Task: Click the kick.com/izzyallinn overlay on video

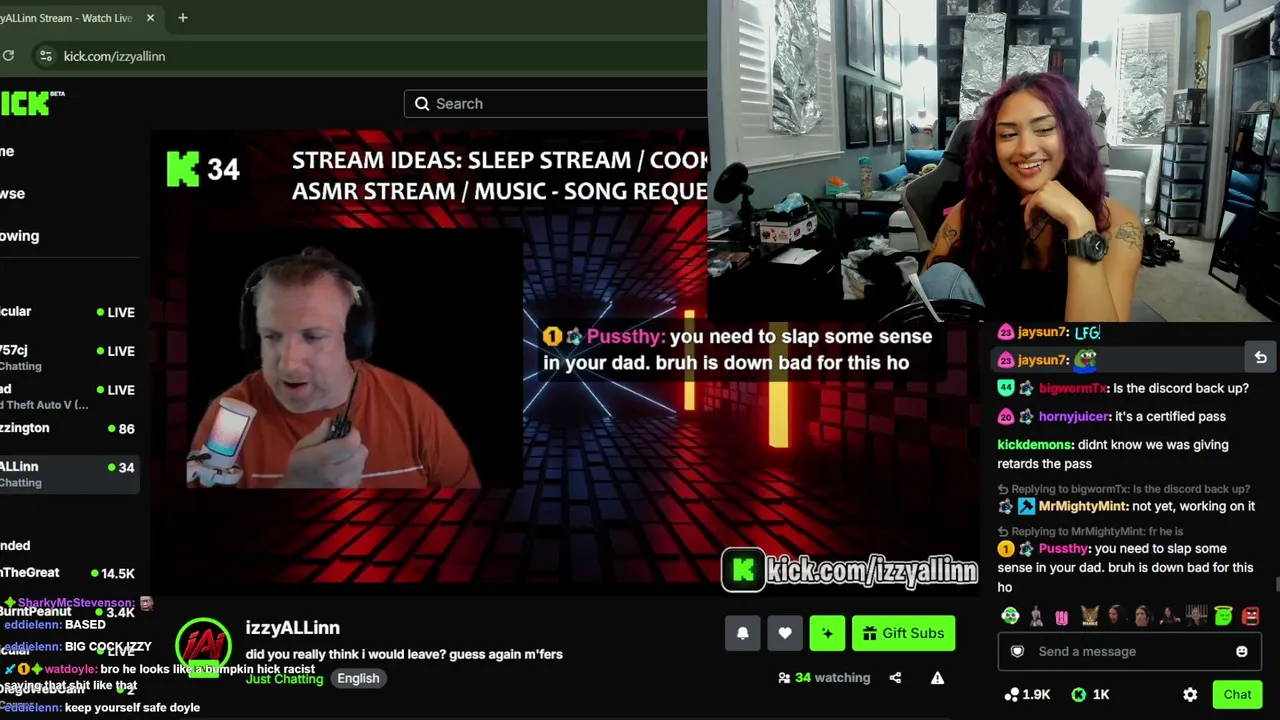Action: point(850,571)
